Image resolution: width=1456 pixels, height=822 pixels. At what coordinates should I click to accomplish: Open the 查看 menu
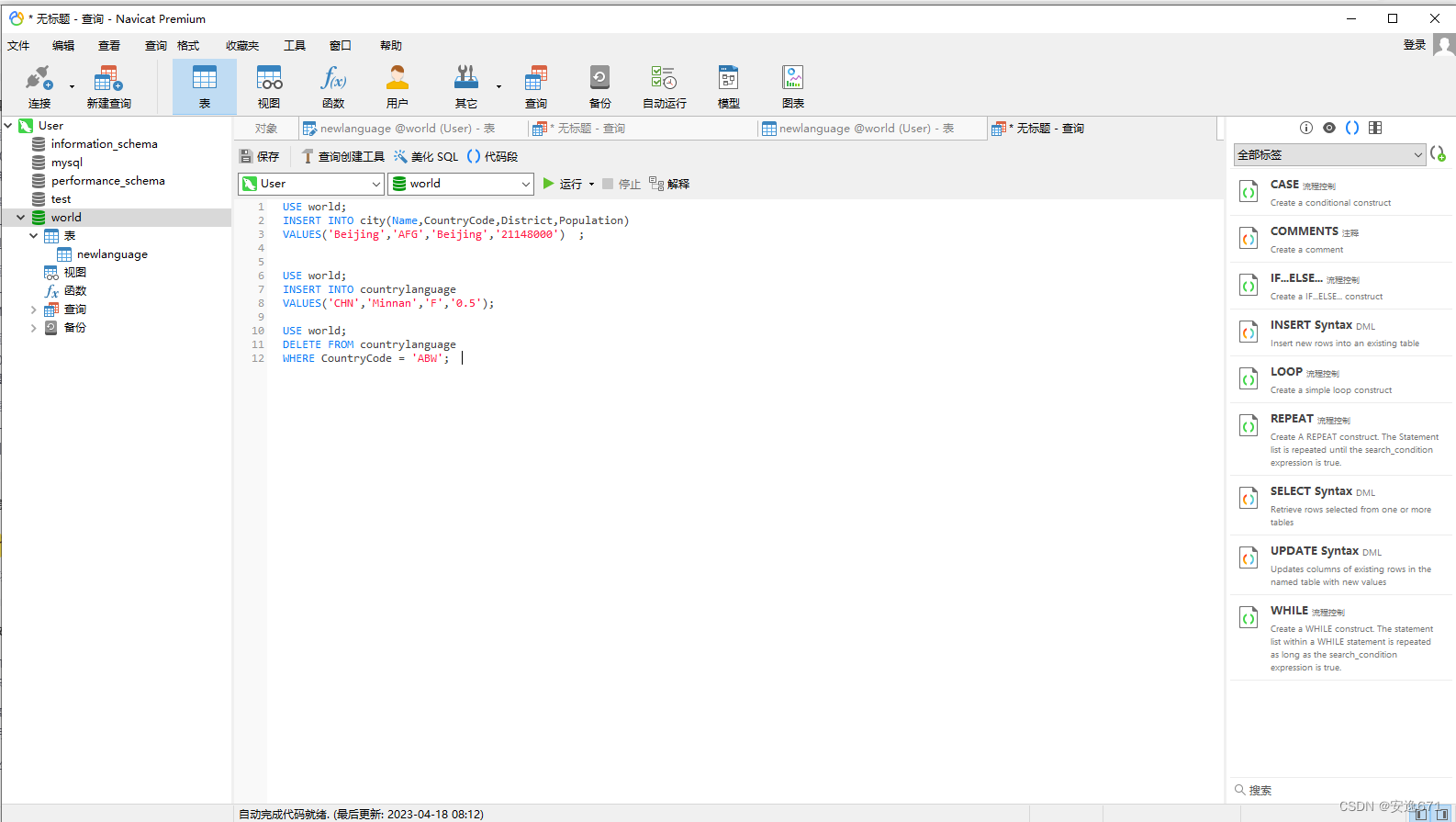[109, 45]
